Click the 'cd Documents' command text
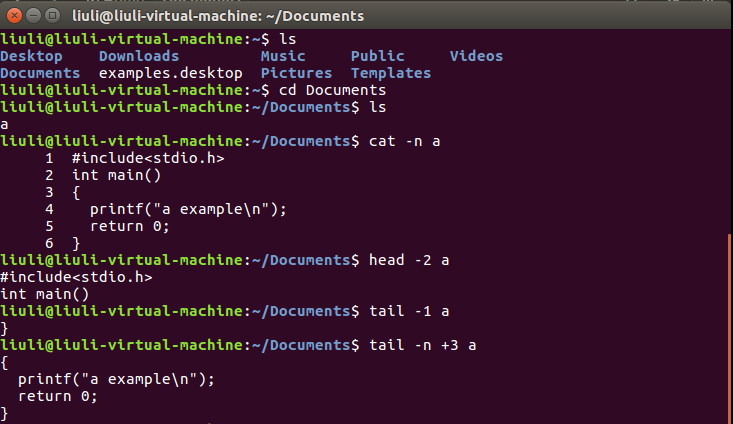The height and width of the screenshot is (424, 733). click(x=332, y=90)
